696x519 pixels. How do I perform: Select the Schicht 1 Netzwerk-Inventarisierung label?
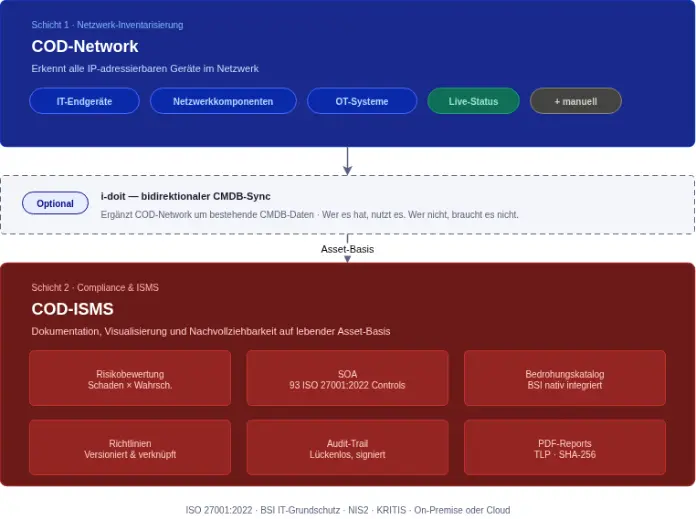point(107,24)
